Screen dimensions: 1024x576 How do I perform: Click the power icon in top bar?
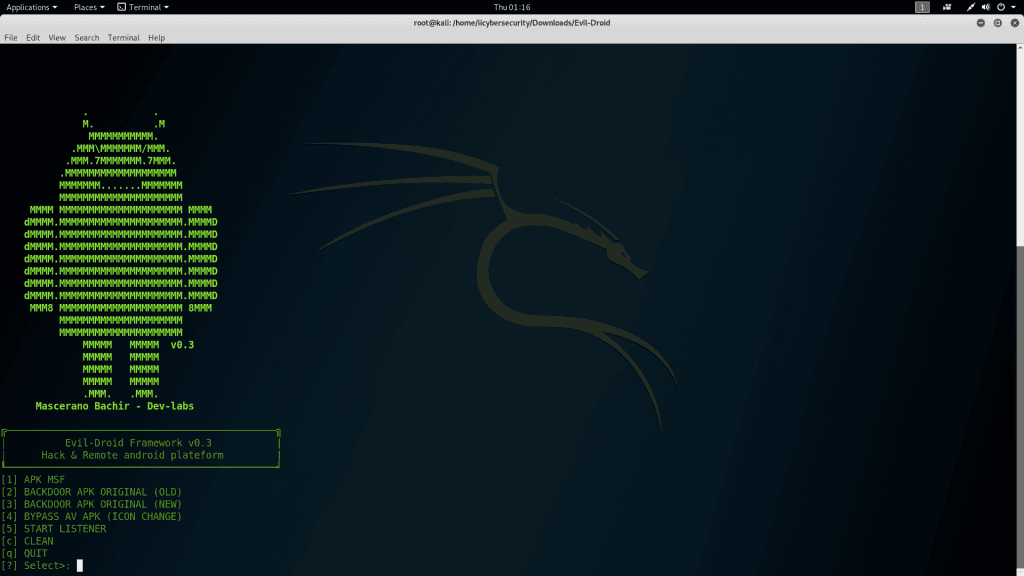coord(1001,7)
